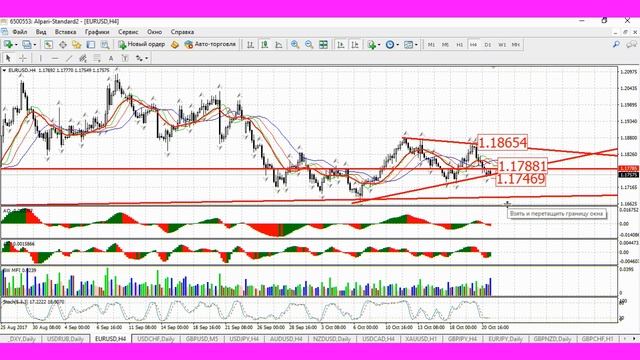Viewport: 640px width, 360px height.
Task: Expand the Indicators dropdown arrow
Action: [x=379, y=45]
